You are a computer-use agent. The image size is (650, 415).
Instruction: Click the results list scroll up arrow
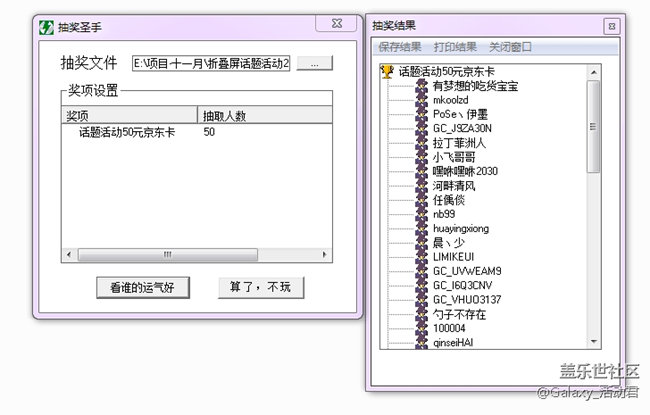coord(594,72)
